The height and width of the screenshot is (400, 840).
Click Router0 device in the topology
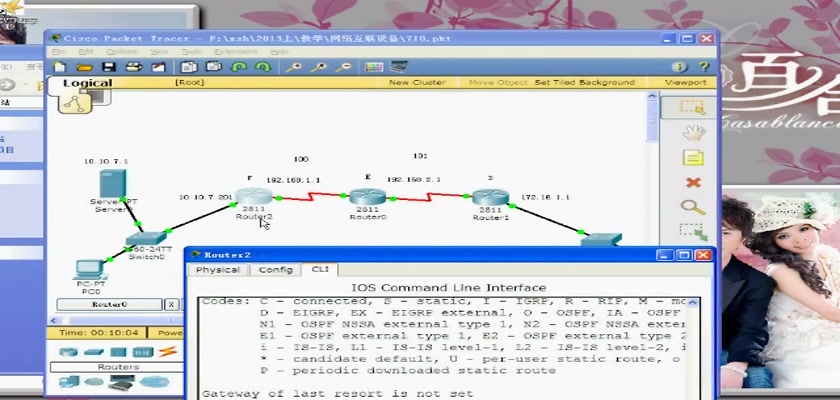pyautogui.click(x=368, y=196)
